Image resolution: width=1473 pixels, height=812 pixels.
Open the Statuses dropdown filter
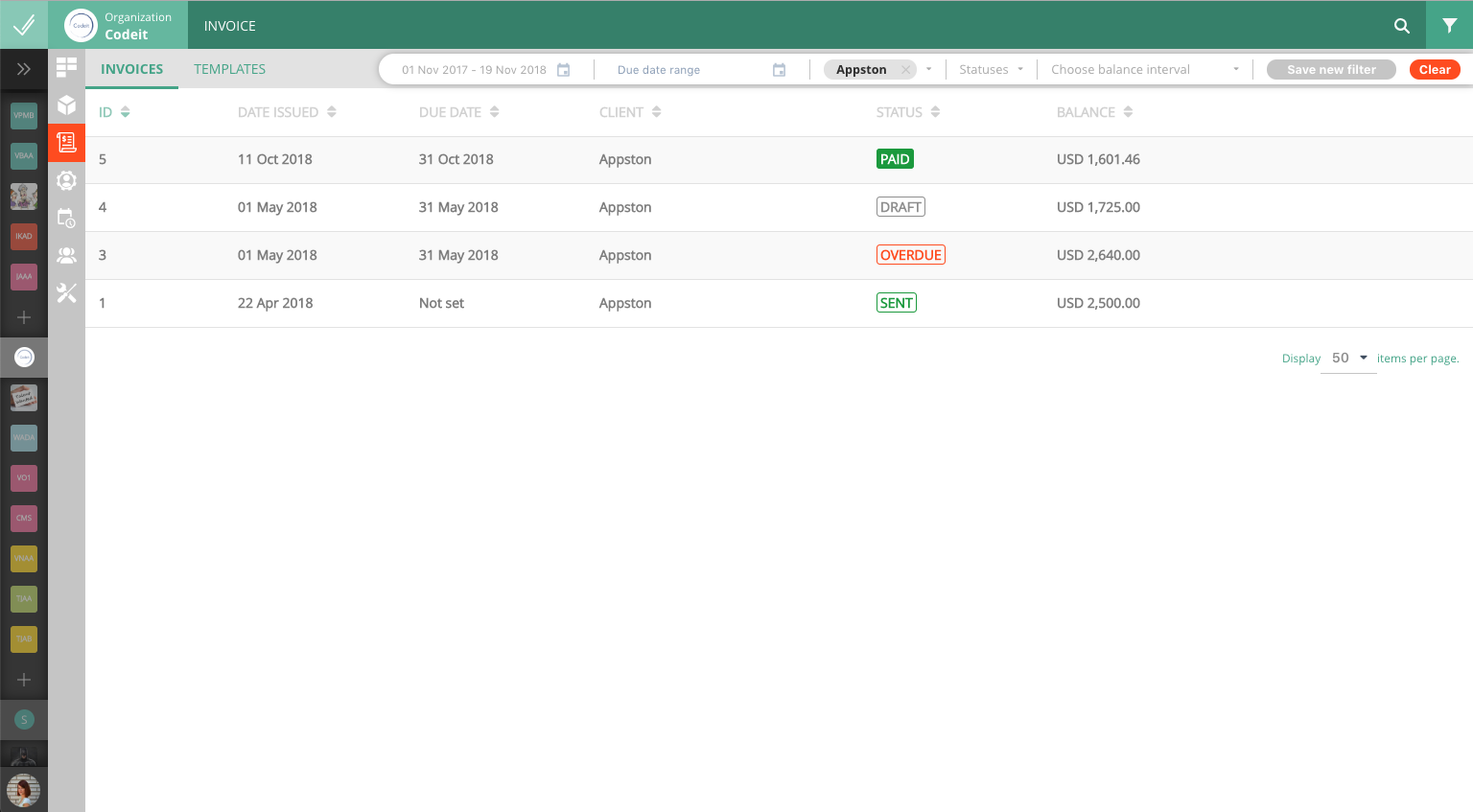991,69
